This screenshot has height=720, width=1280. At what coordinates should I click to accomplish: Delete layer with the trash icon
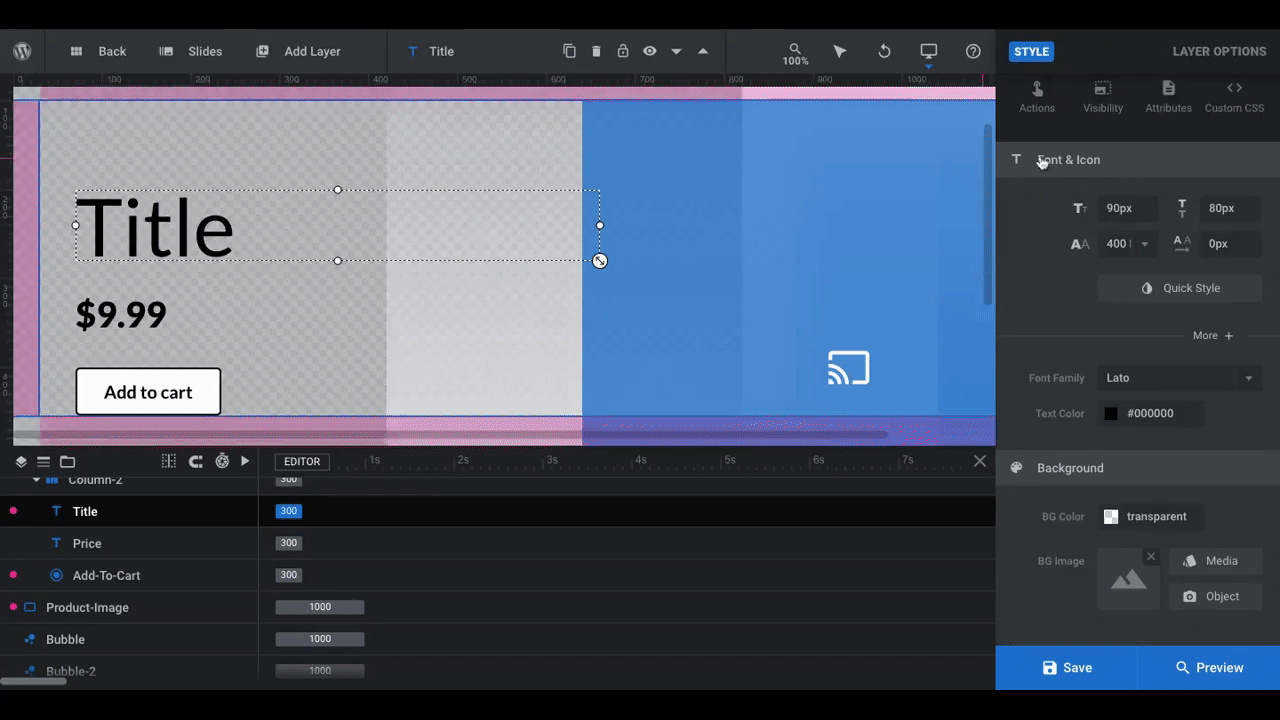click(x=596, y=51)
